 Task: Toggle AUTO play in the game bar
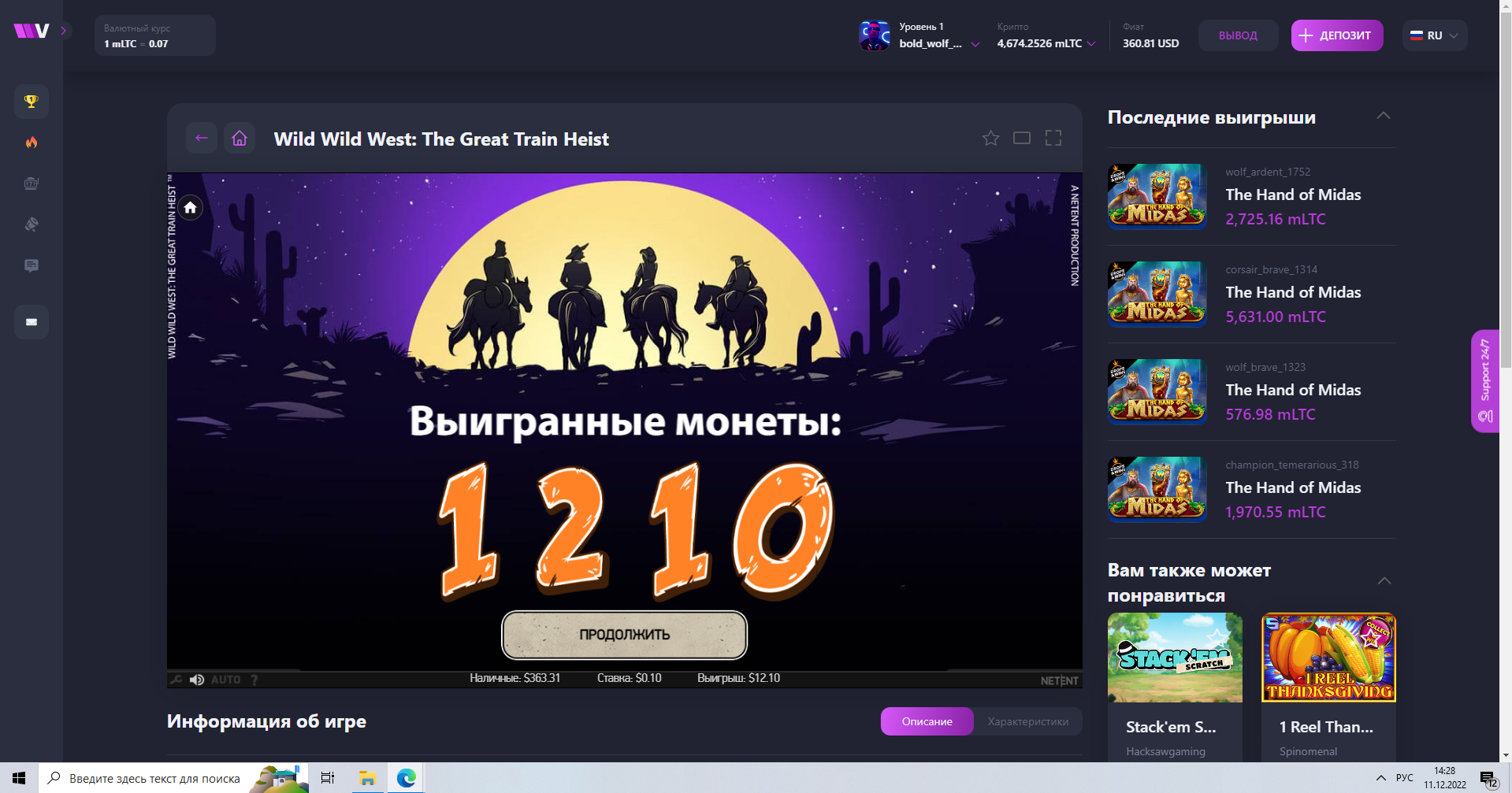coord(226,680)
